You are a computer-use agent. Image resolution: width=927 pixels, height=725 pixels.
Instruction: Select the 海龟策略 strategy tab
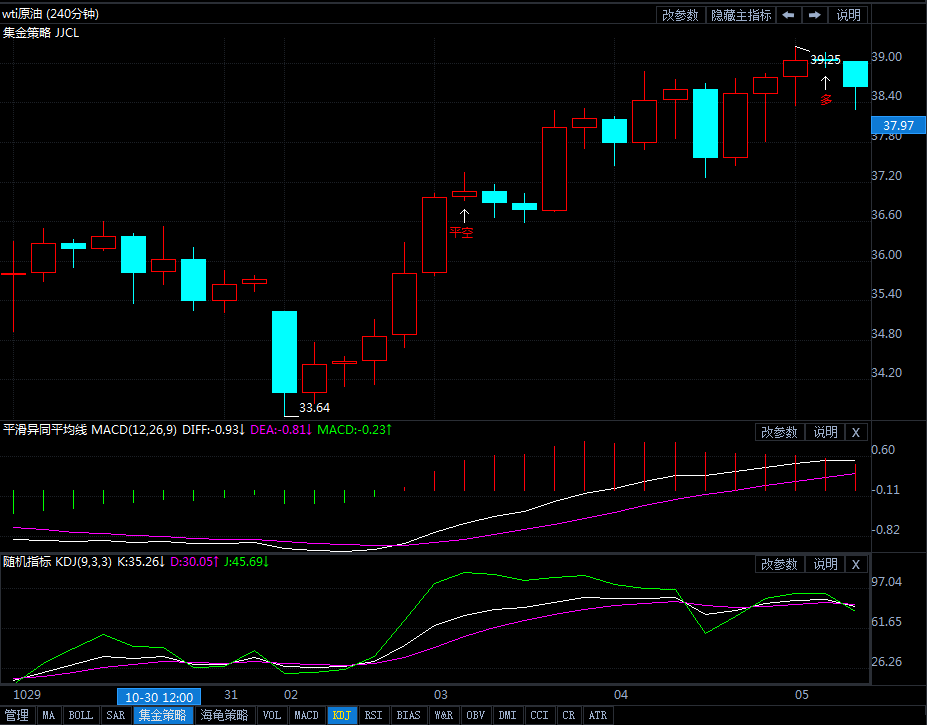coord(224,715)
